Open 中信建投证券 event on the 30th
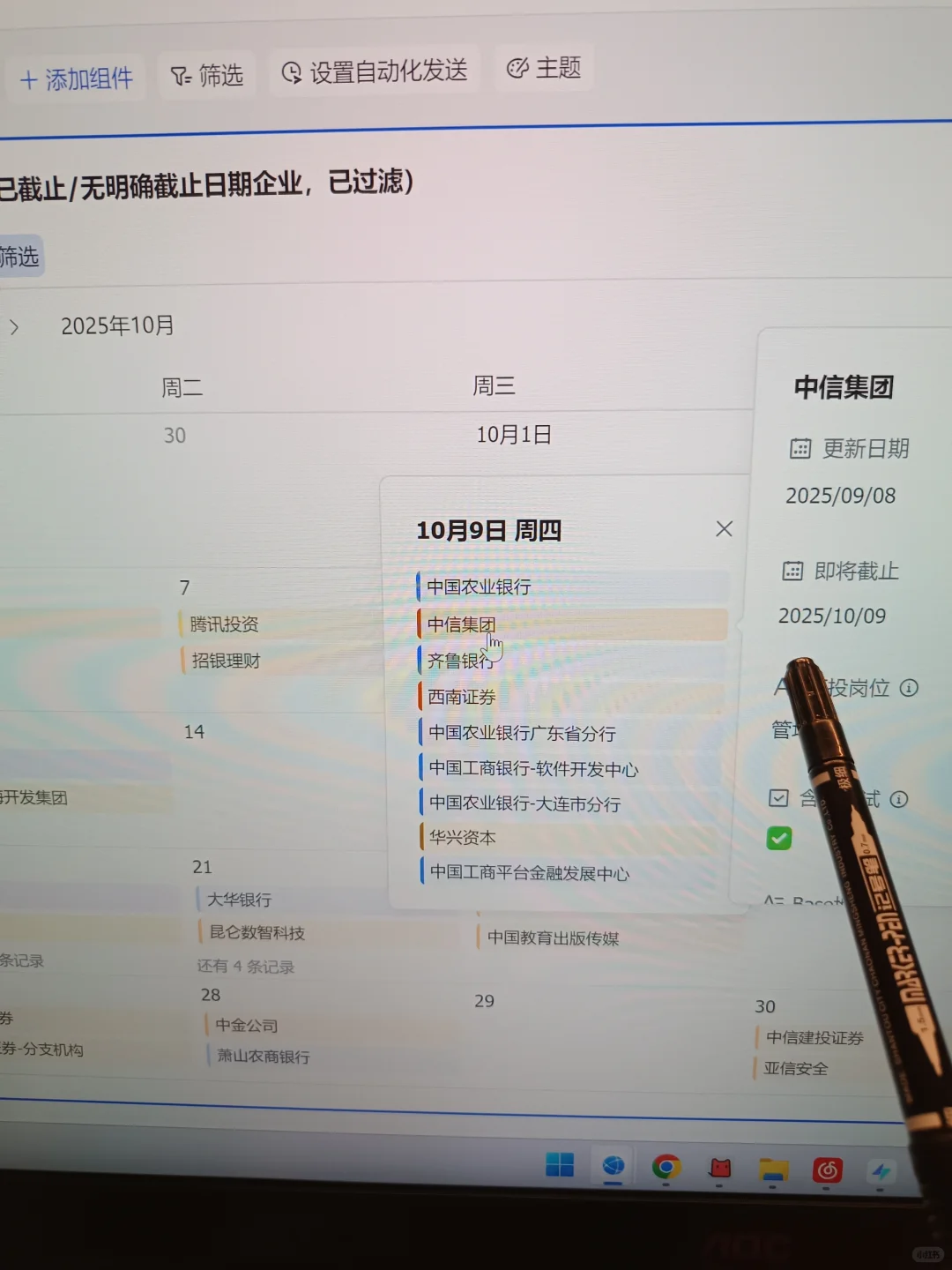This screenshot has width=952, height=1270. click(814, 1038)
